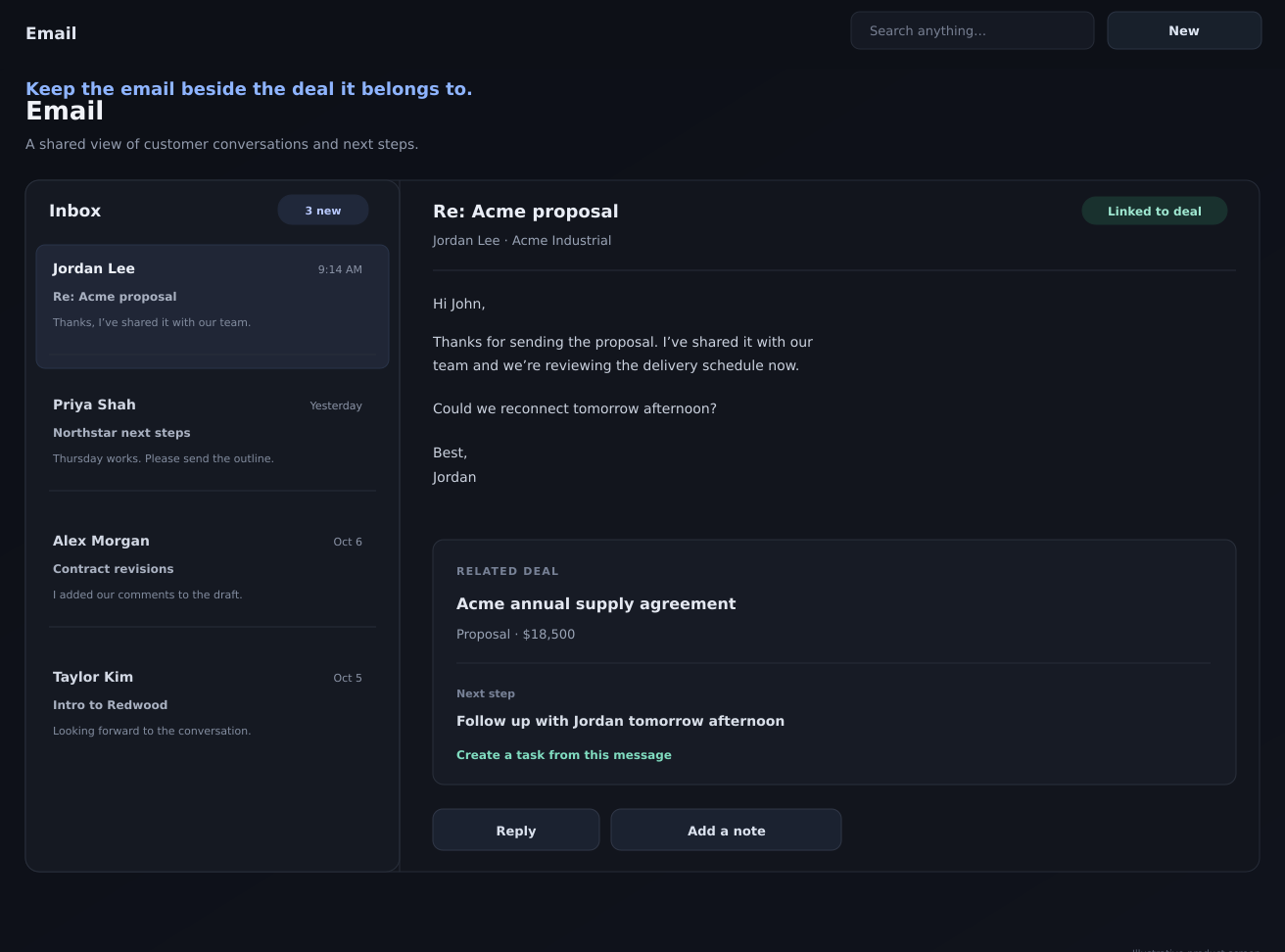Click the New button
This screenshot has height=952, width=1285.
(1184, 30)
